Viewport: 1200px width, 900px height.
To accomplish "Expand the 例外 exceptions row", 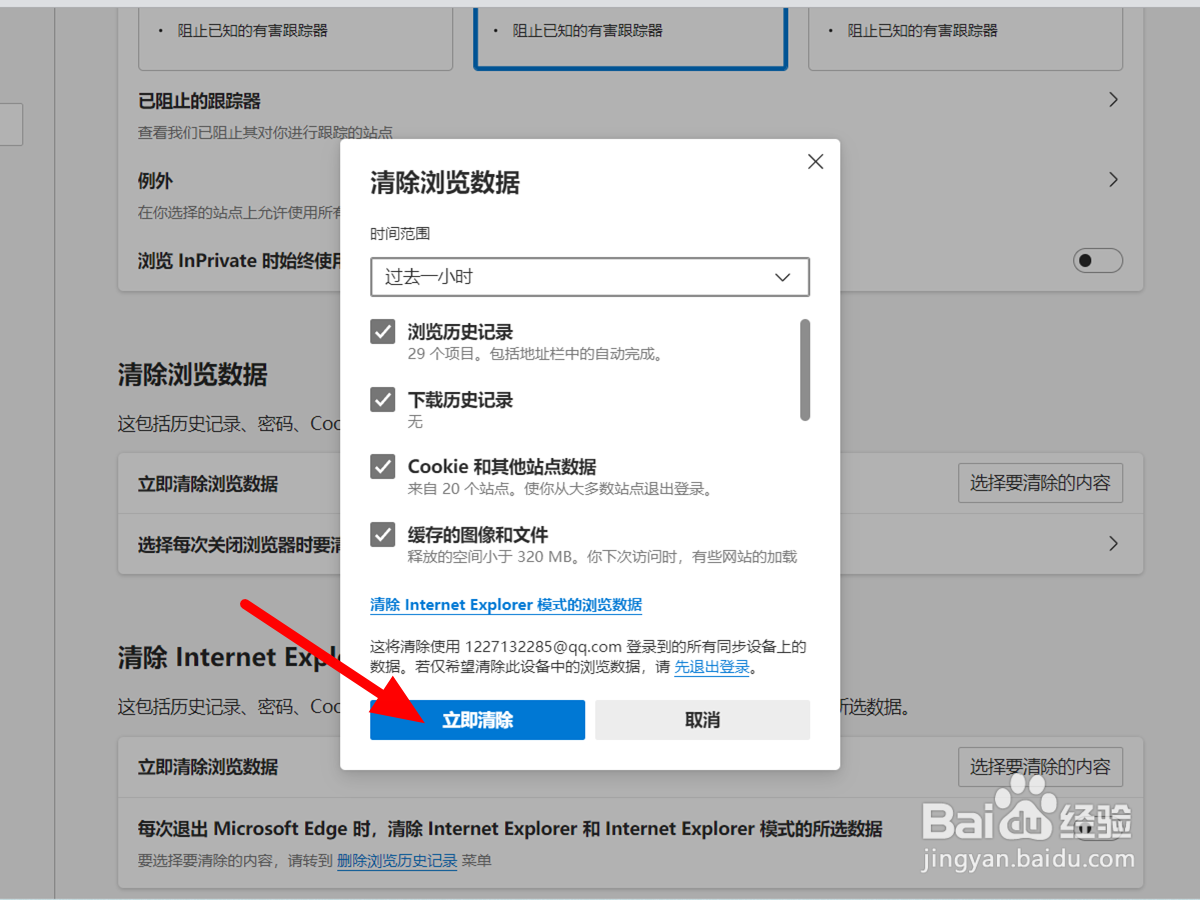I will tap(1113, 180).
